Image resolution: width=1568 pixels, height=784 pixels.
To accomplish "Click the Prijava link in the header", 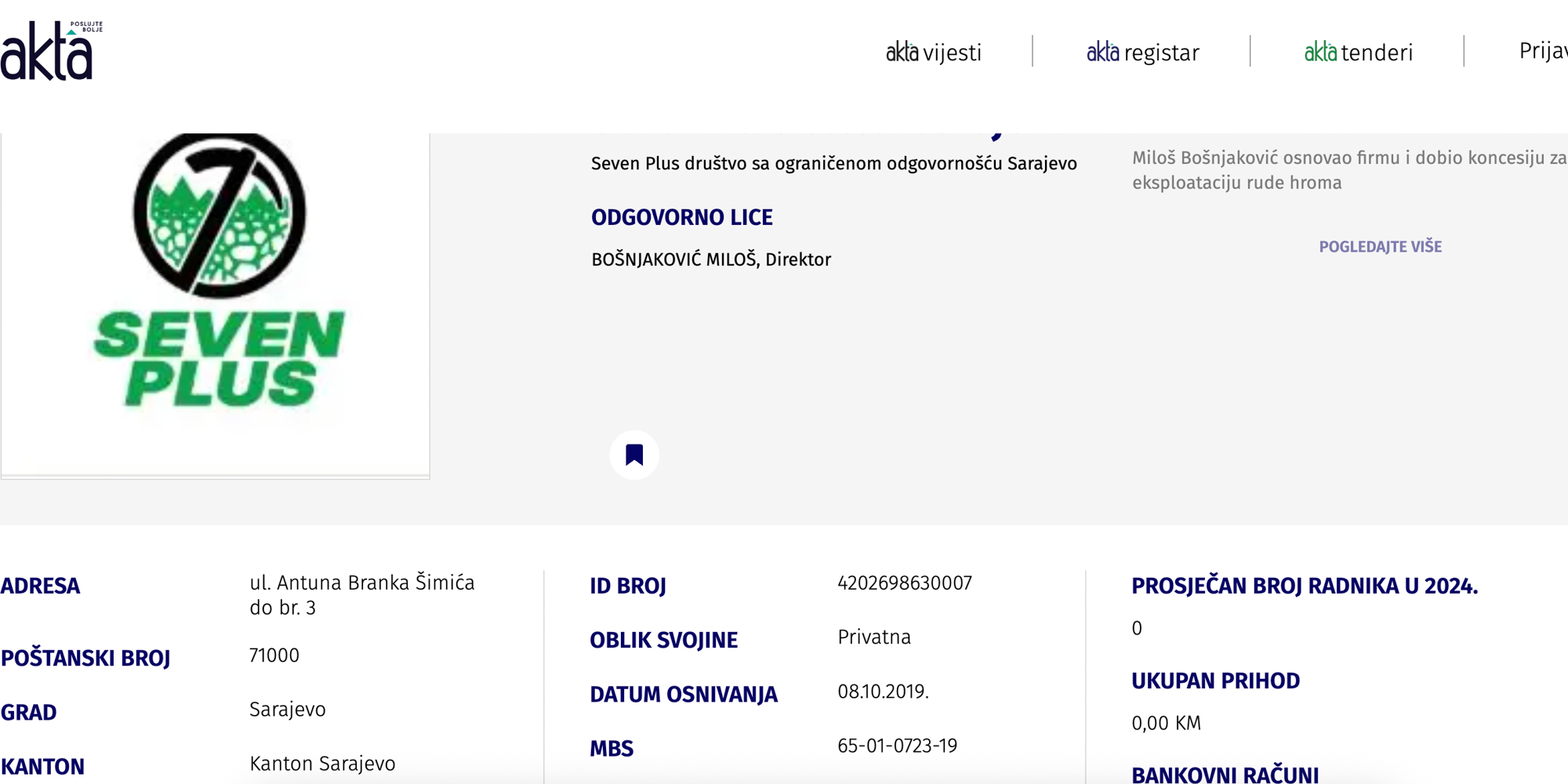I will 1542,51.
